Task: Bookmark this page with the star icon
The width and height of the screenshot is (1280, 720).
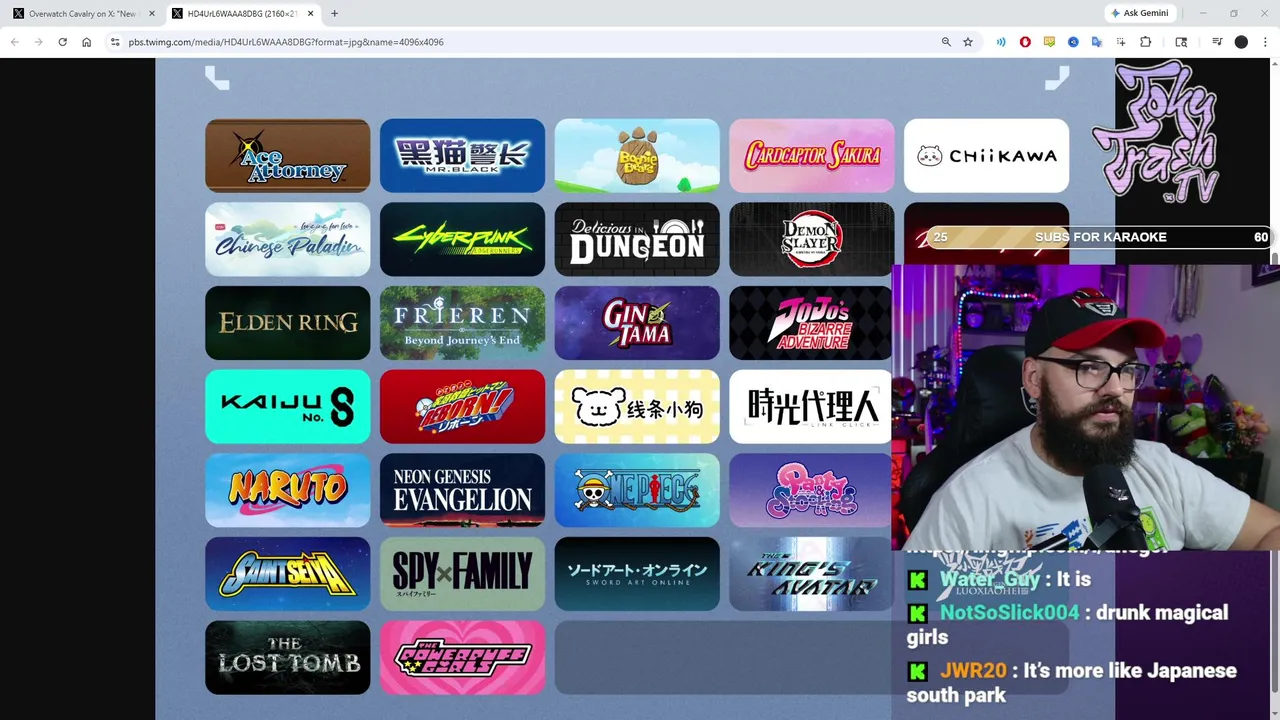Action: pyautogui.click(x=968, y=42)
